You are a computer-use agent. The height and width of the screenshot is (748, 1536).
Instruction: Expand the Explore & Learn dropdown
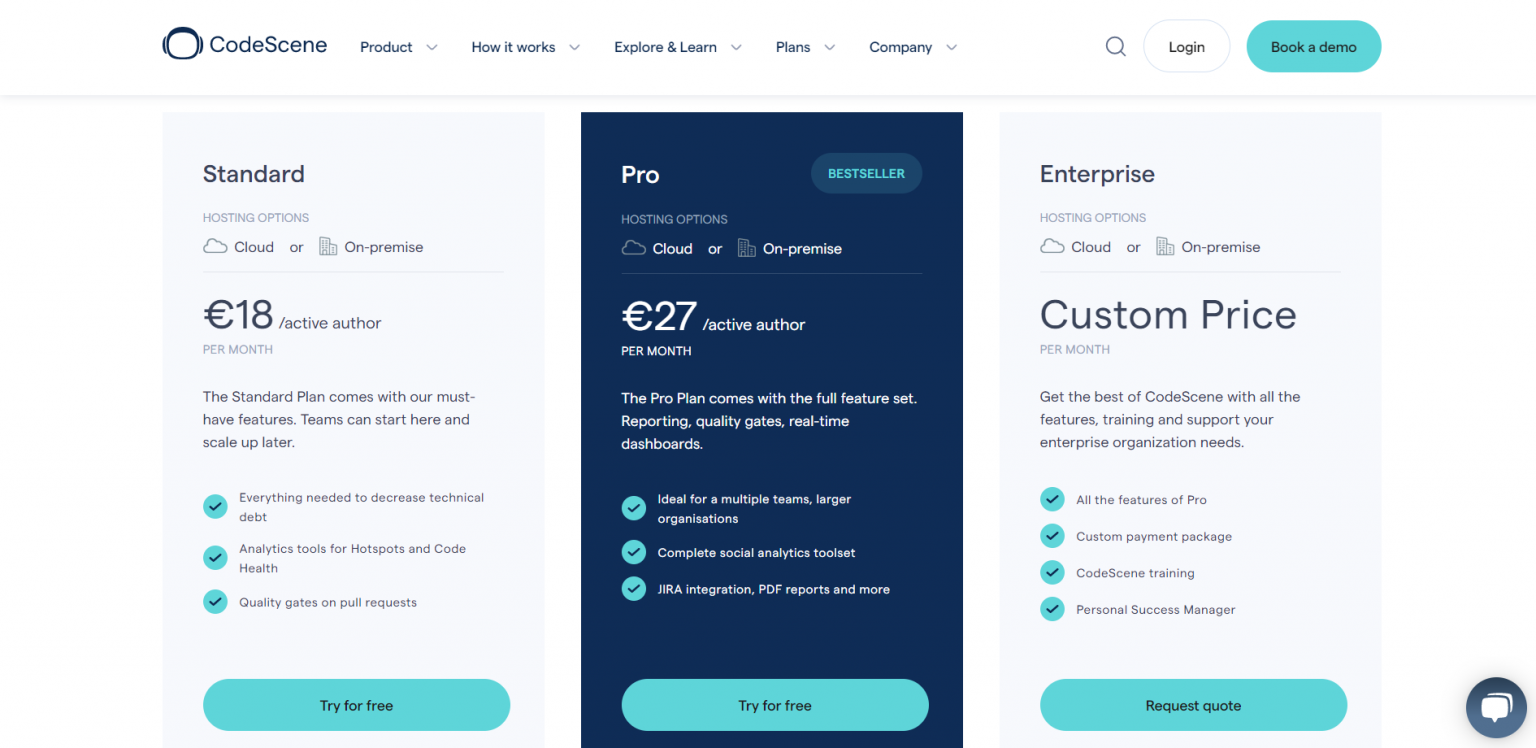677,47
